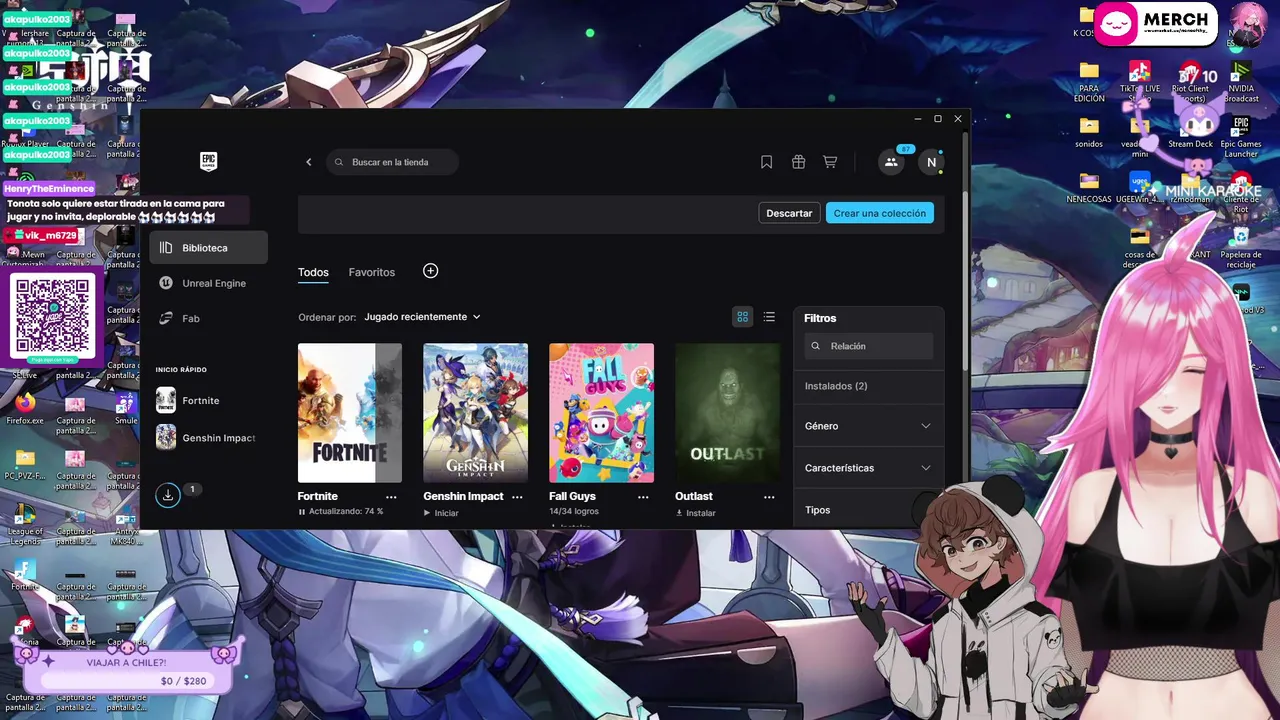Image resolution: width=1280 pixels, height=720 pixels.
Task: Click the Relación filter search field
Action: (869, 346)
